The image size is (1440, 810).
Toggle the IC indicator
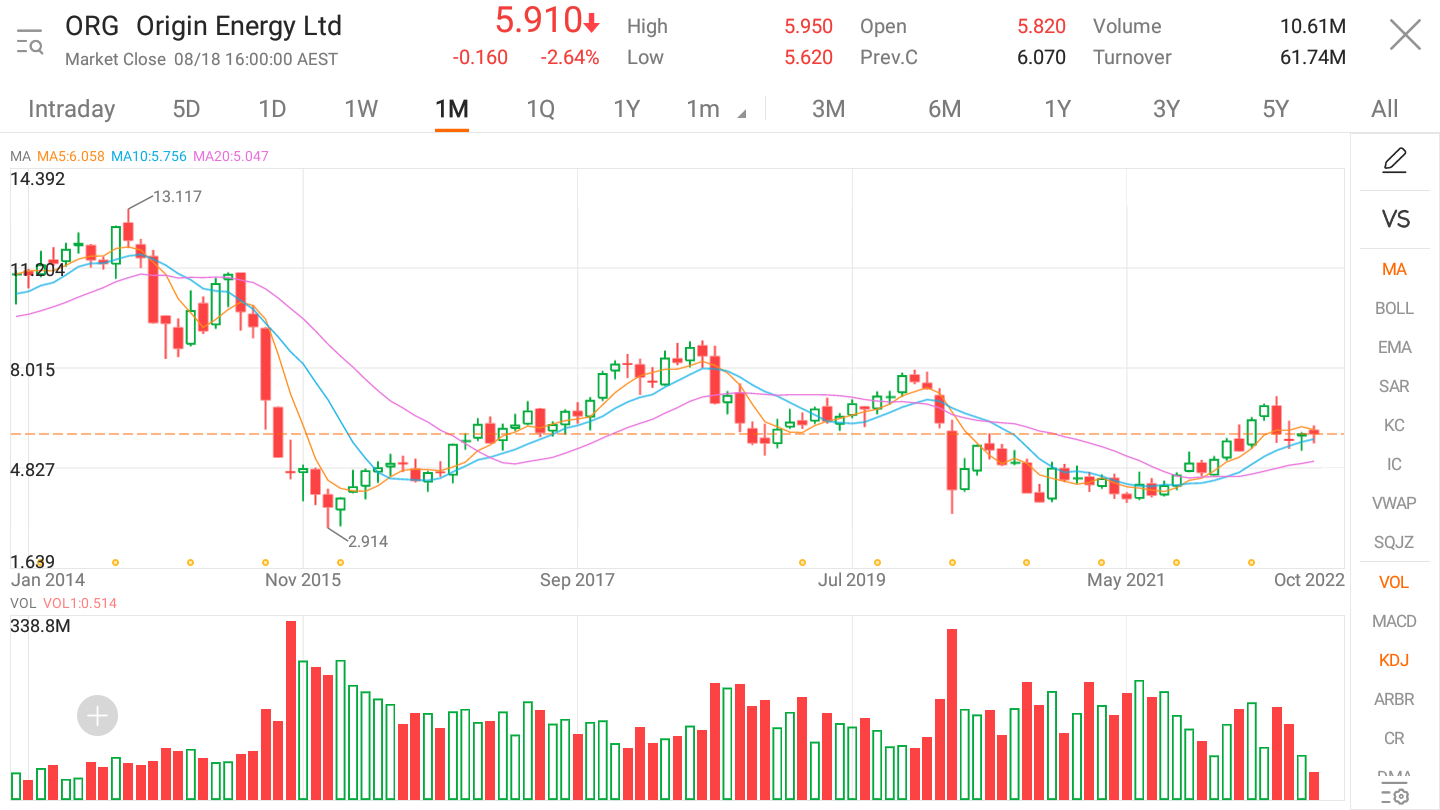1394,464
